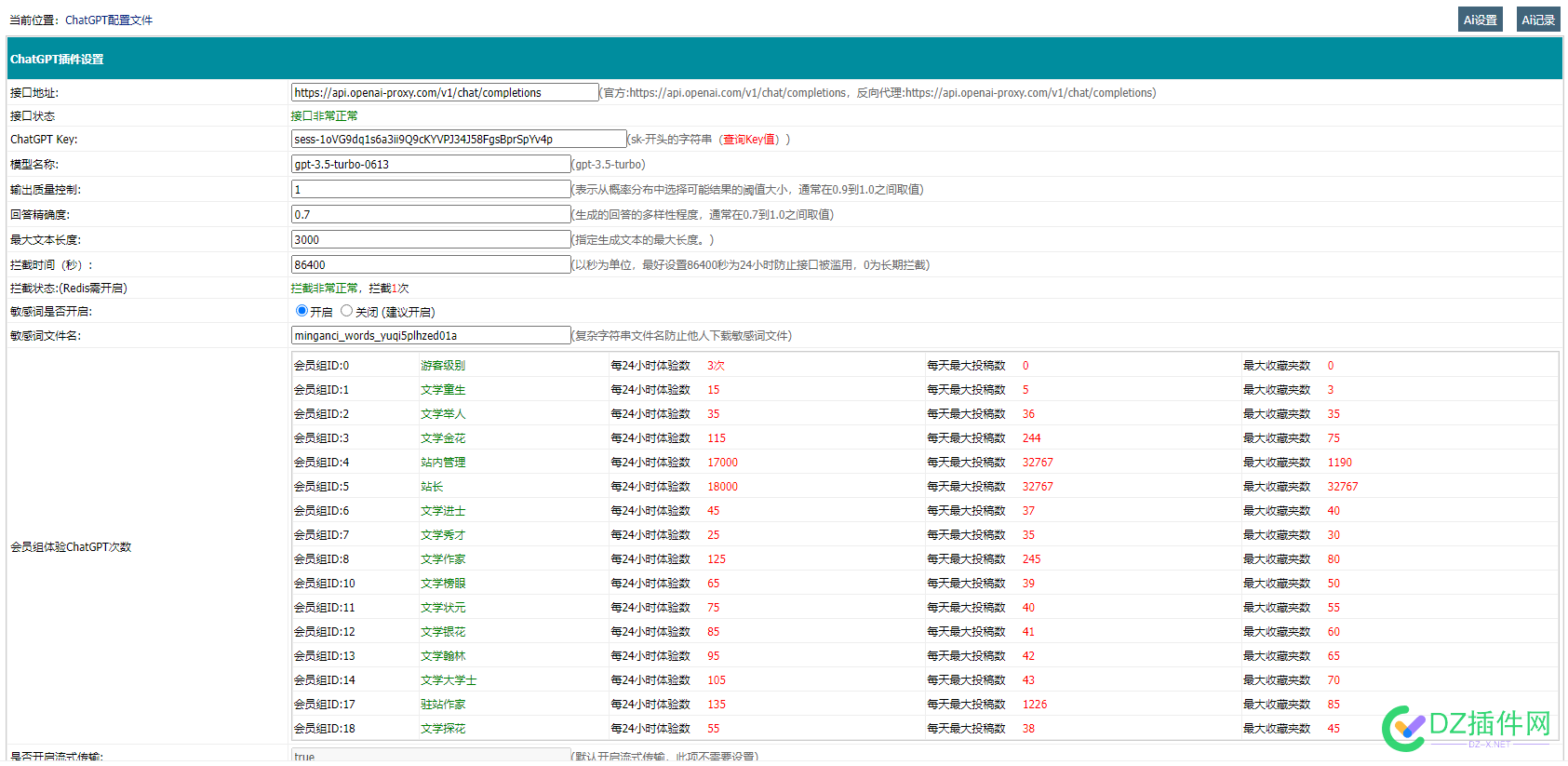Click the 3次 trial count for 游客级别
This screenshot has width=1568, height=766.
[716, 366]
